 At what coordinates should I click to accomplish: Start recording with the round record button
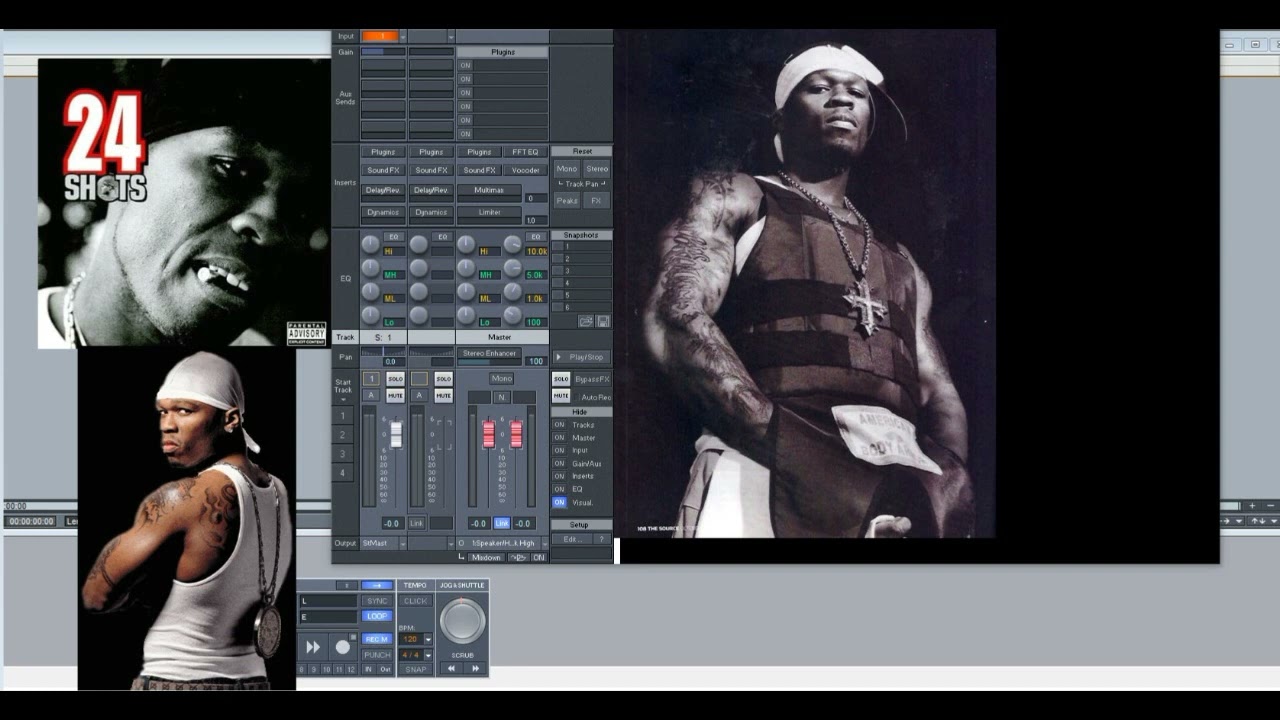pyautogui.click(x=343, y=647)
